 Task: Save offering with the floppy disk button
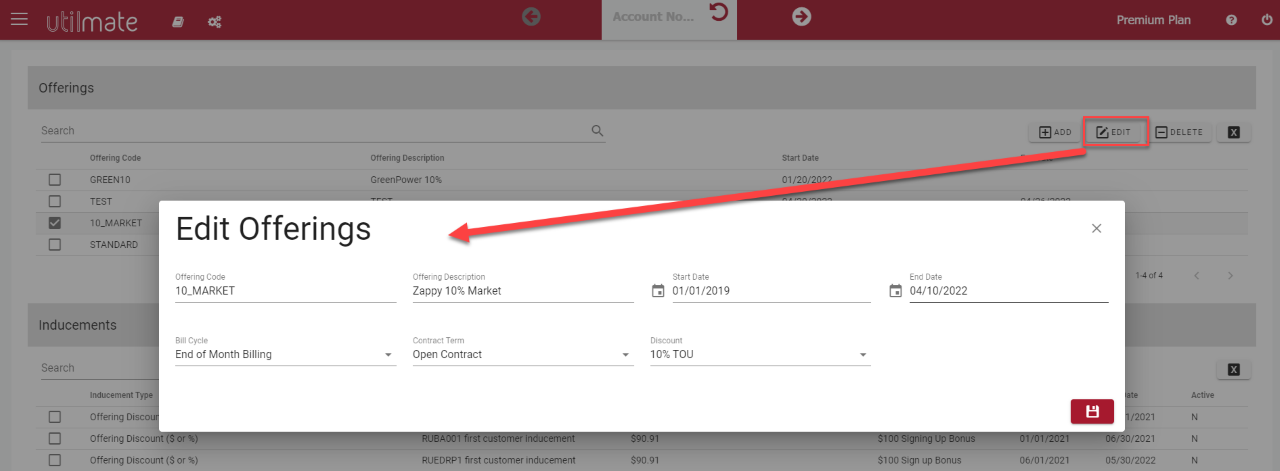coord(1091,412)
